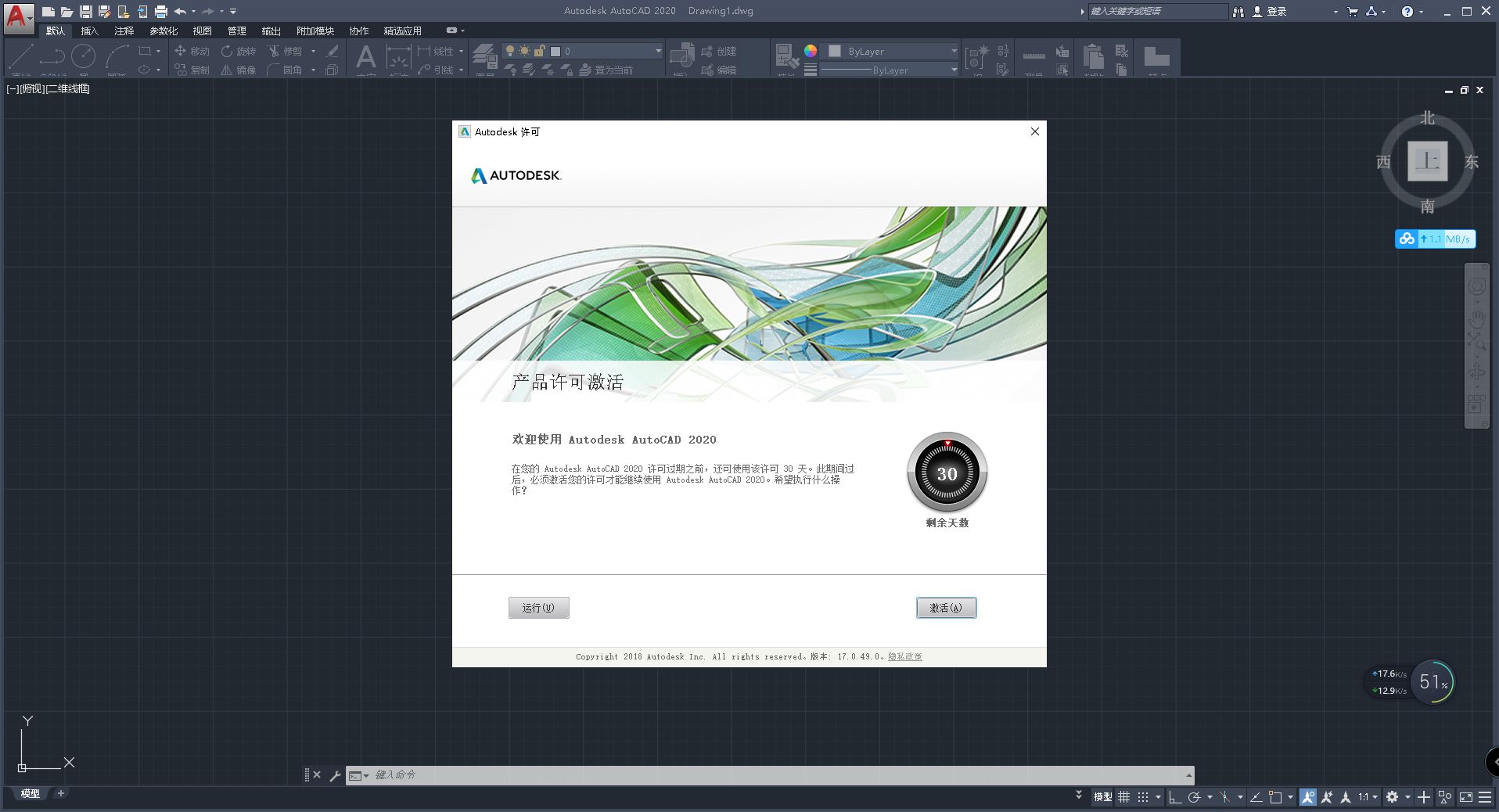Viewport: 1499px width, 812px height.
Task: Select the large Text (A) tool
Action: pos(365,57)
